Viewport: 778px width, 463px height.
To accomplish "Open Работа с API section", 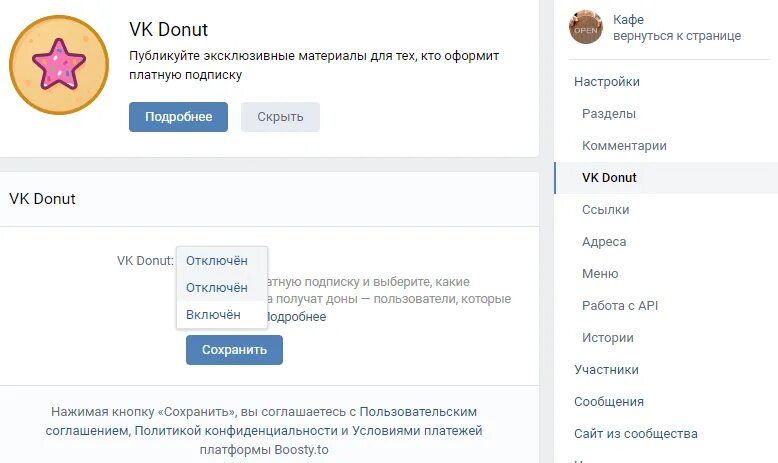I will 620,306.
